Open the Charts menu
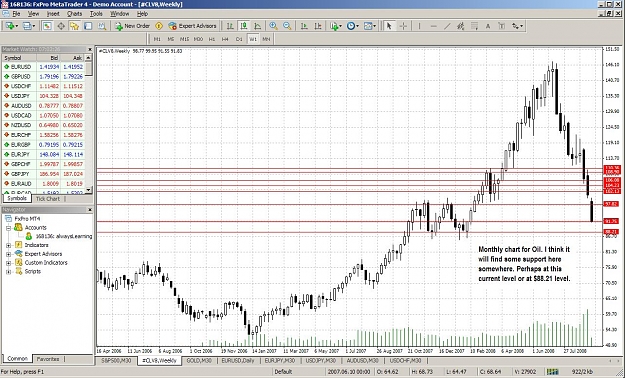This screenshot has height=378, width=625. click(x=74, y=14)
